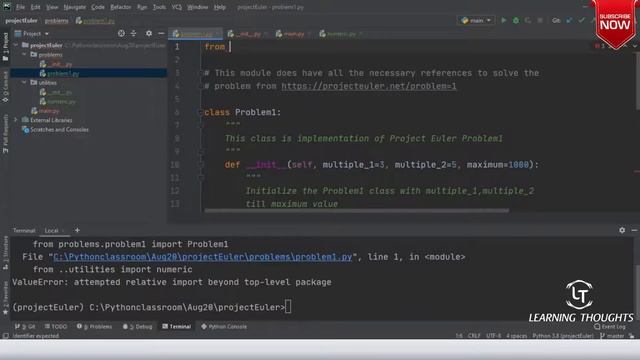The height and width of the screenshot is (360, 640).
Task: Open the Navigate menu
Action: click(75, 7)
